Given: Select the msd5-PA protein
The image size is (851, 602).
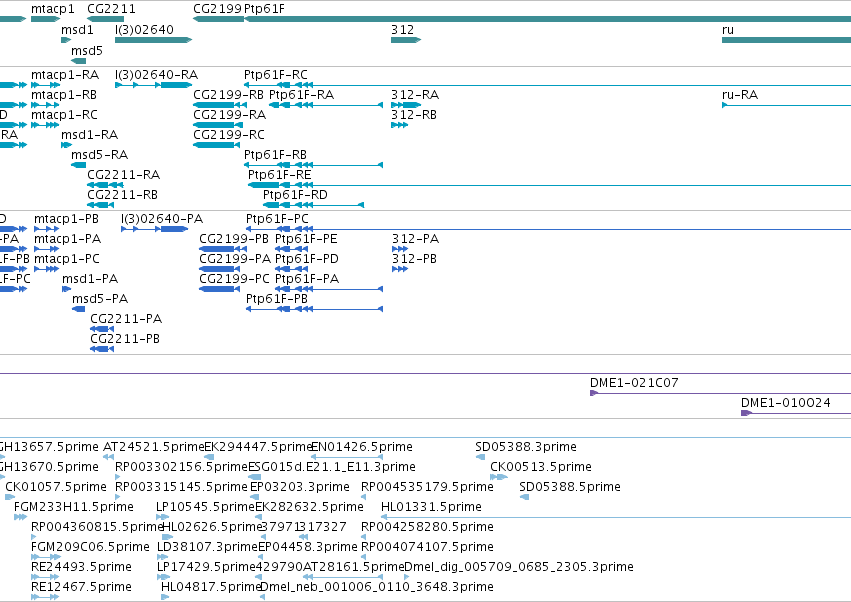Looking at the screenshot, I should click(79, 309).
